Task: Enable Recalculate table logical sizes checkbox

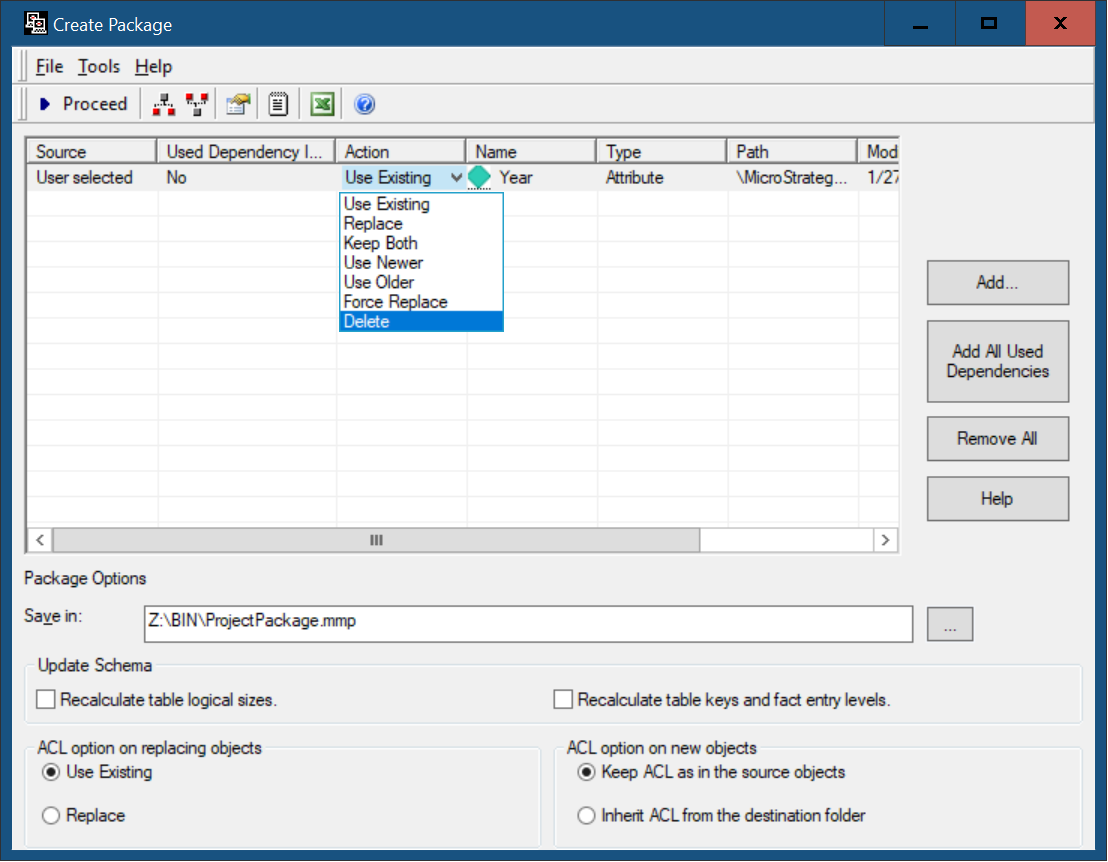Action: click(46, 700)
